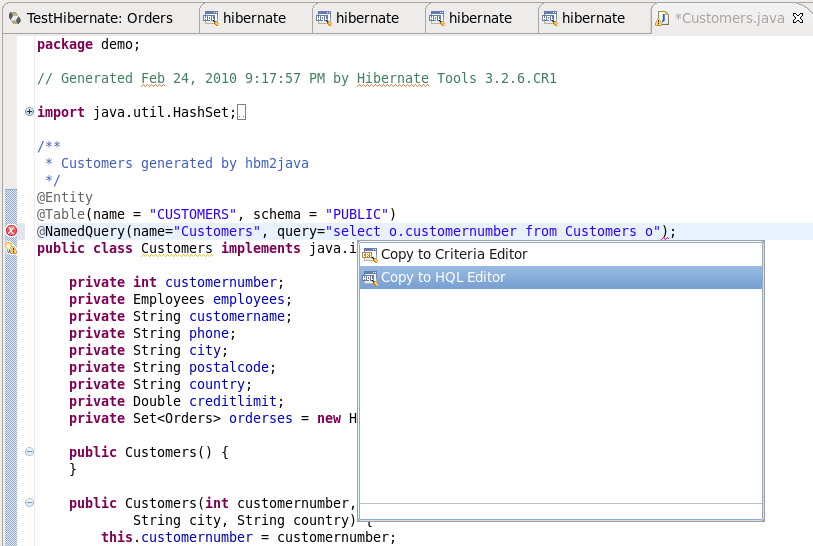Screen dimensions: 813x546
Task: Click the TestHibernate: Orders tab icon
Action: [14, 18]
